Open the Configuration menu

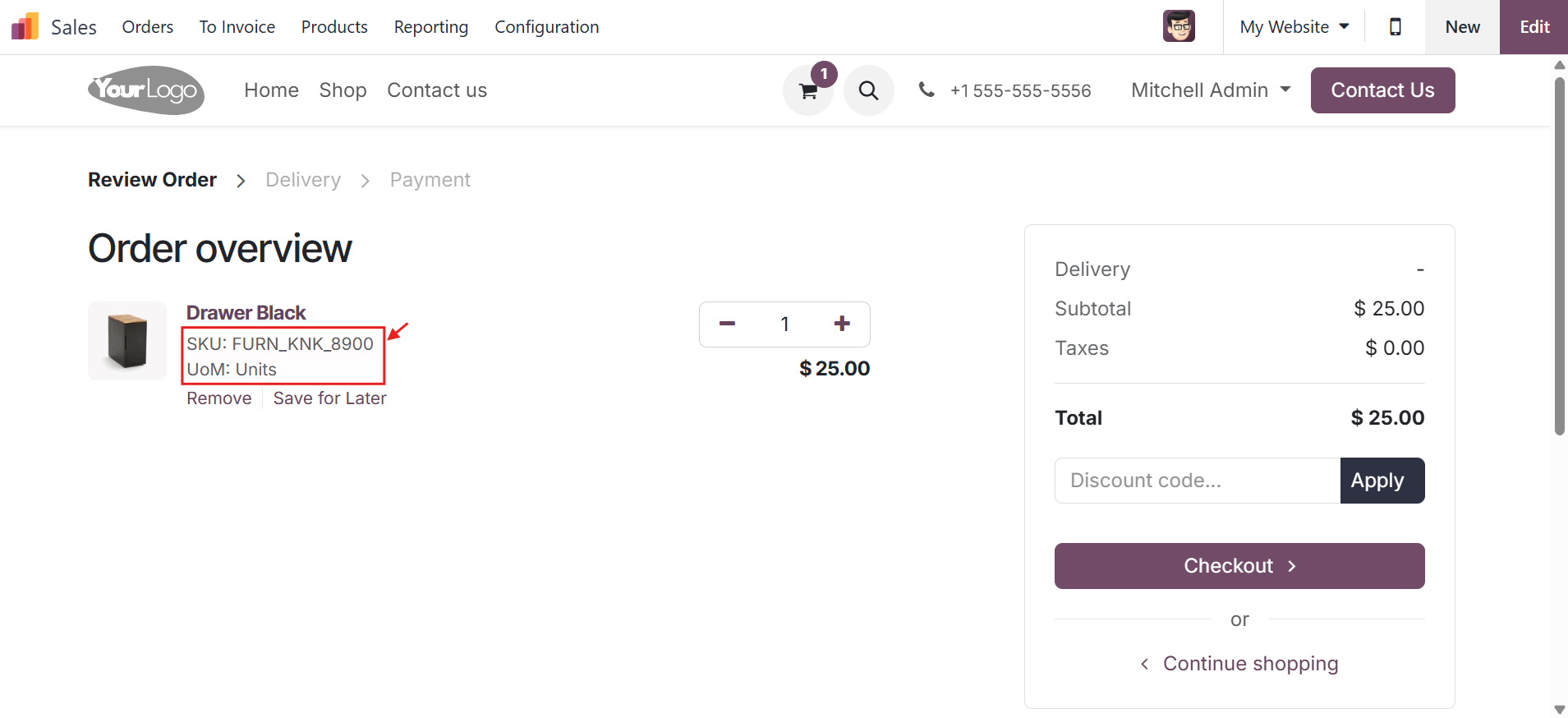547,27
